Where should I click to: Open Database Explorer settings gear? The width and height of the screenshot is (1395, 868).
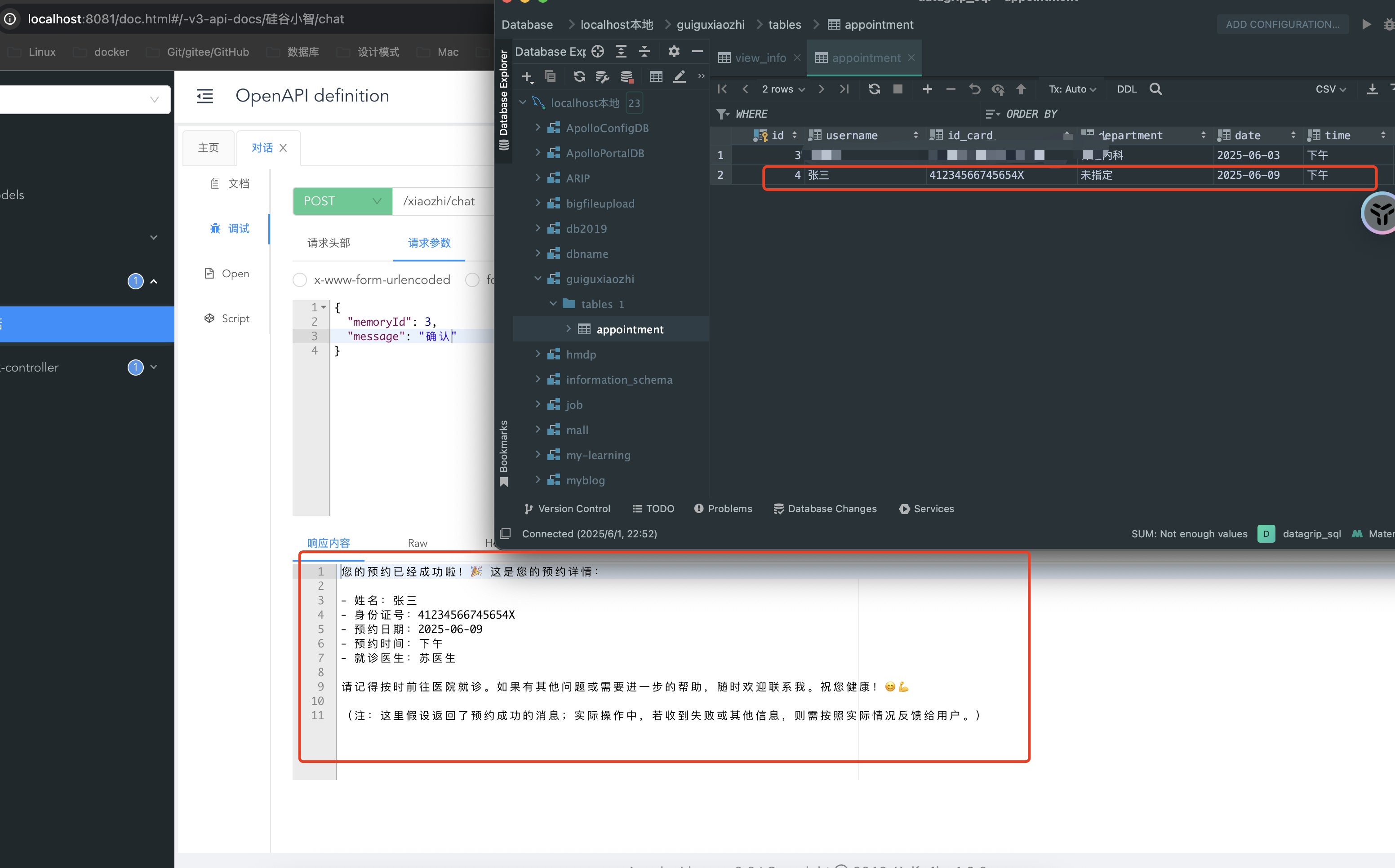tap(673, 52)
